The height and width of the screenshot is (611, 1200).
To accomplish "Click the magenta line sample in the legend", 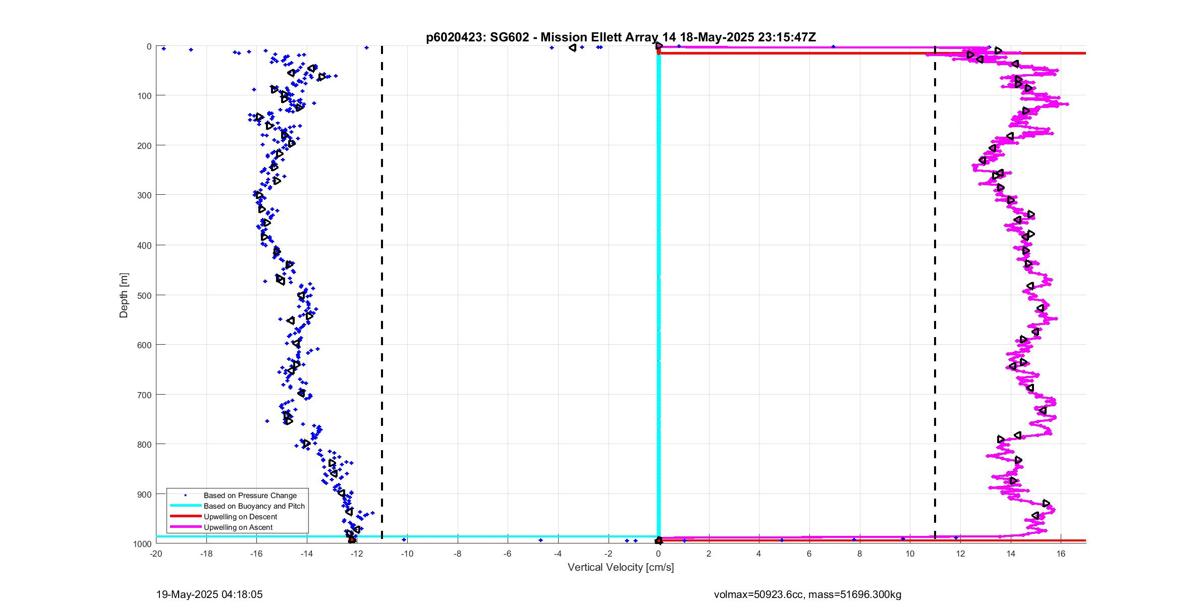I will (184, 526).
